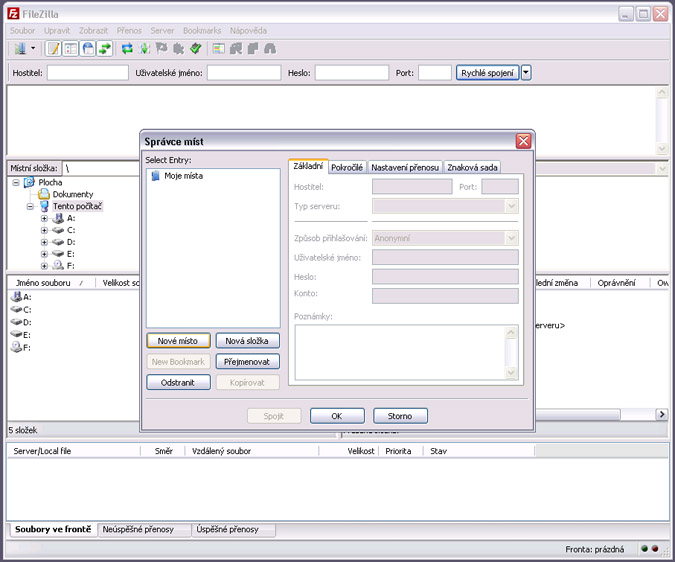
Task: Click the Hostitel quickconnect input field
Action: 88,73
